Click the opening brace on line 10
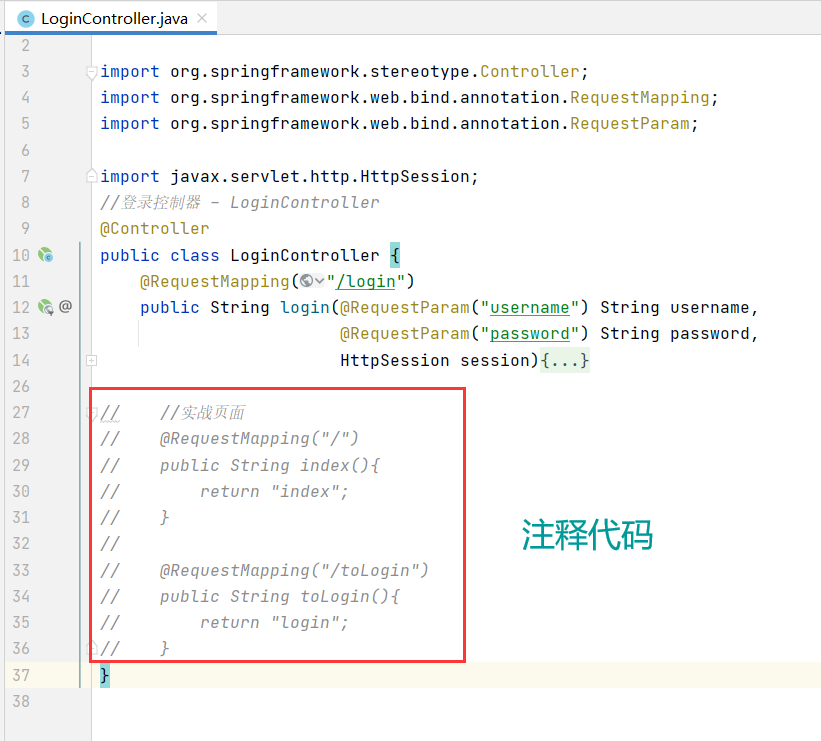The height and width of the screenshot is (741, 821). 395,256
